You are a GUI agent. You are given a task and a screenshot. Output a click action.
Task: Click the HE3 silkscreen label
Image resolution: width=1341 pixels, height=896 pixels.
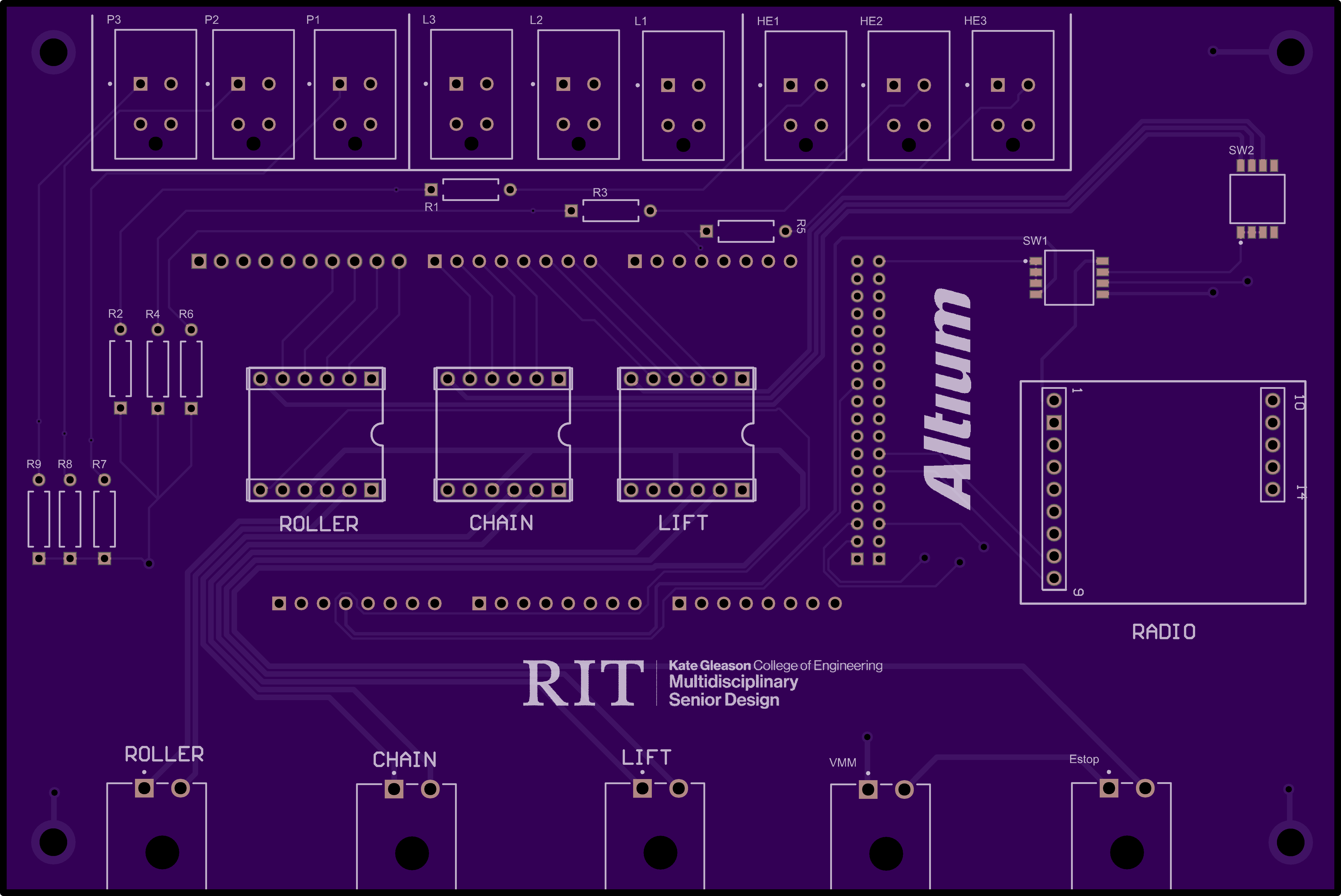(975, 21)
